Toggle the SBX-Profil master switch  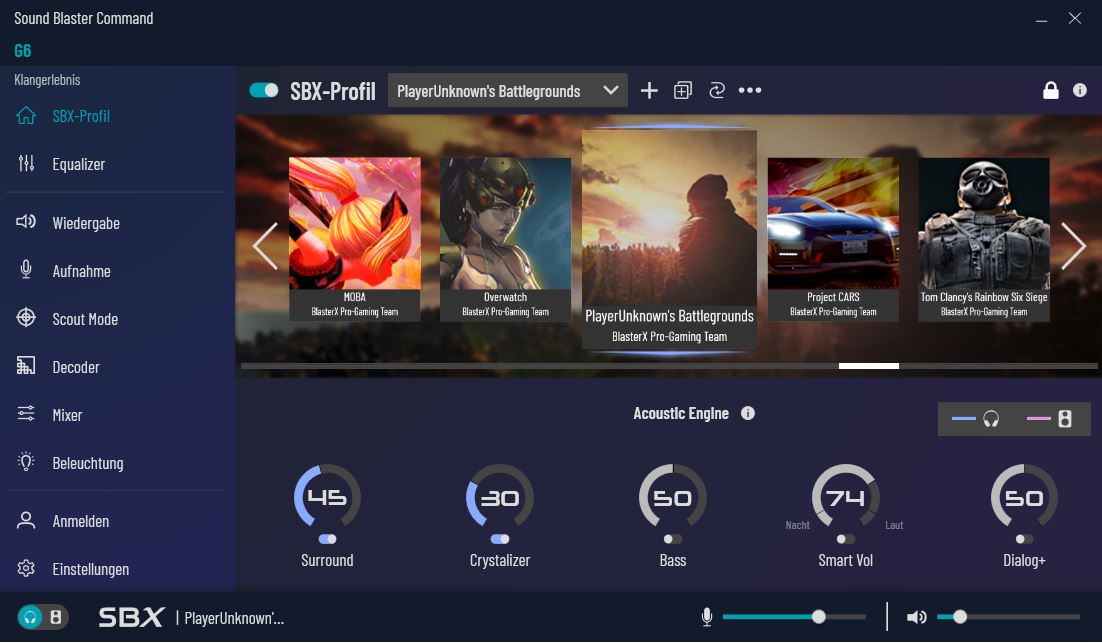[x=264, y=90]
